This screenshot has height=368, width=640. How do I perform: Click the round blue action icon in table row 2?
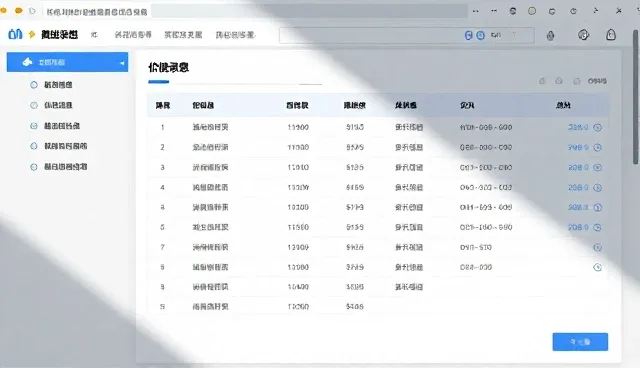point(598,147)
